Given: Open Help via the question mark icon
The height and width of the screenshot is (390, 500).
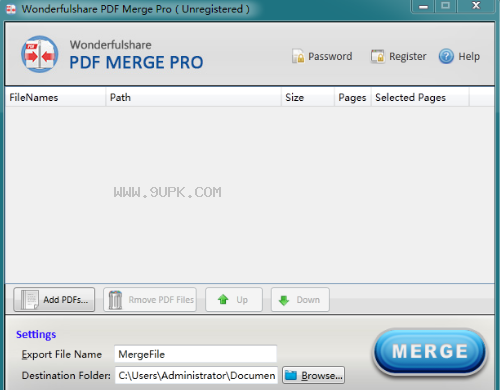Looking at the screenshot, I should point(446,56).
